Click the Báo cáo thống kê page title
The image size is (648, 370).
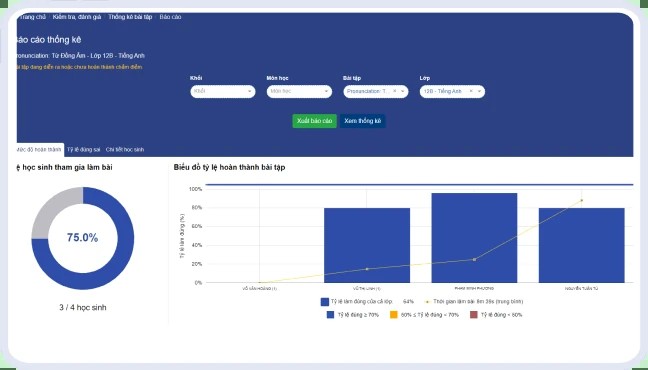tap(48, 40)
